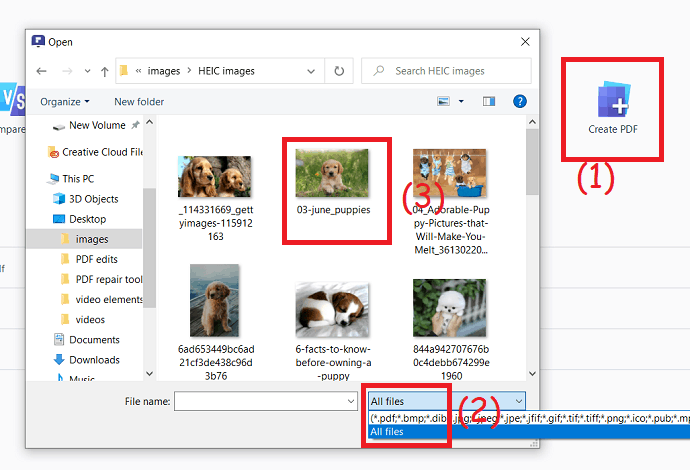
Task: Open the All files type combo box
Action: point(447,401)
